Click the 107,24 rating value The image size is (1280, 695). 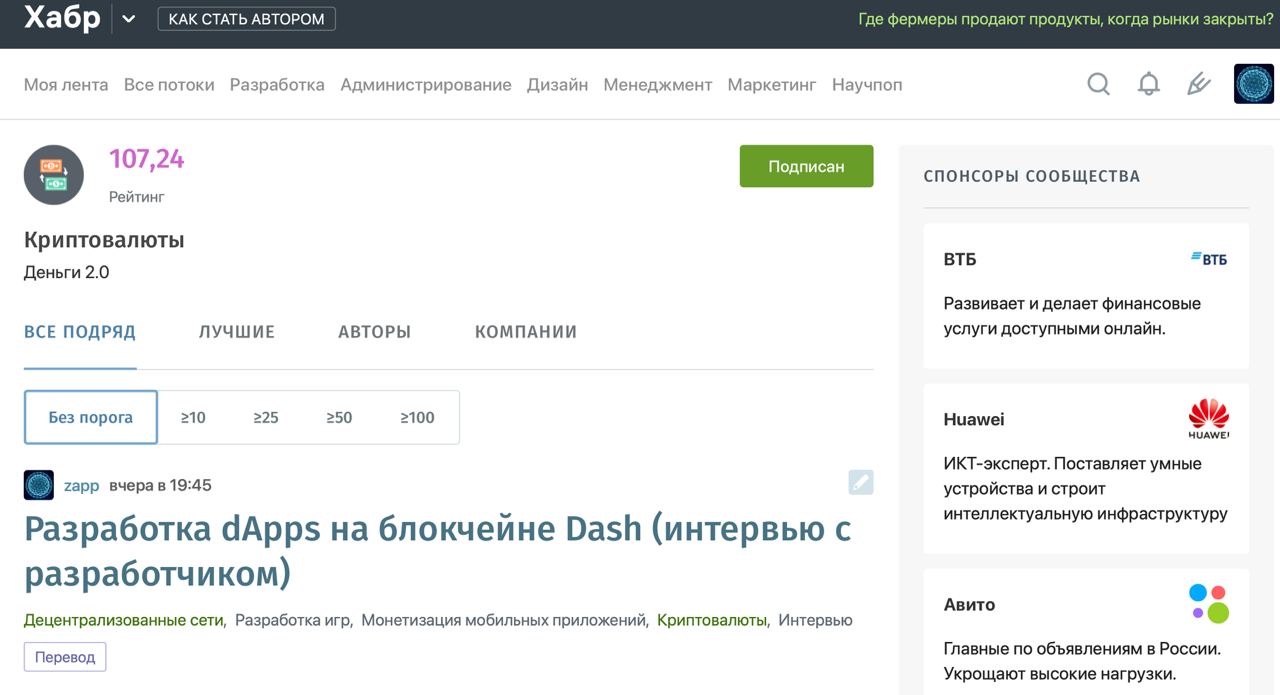tap(146, 159)
